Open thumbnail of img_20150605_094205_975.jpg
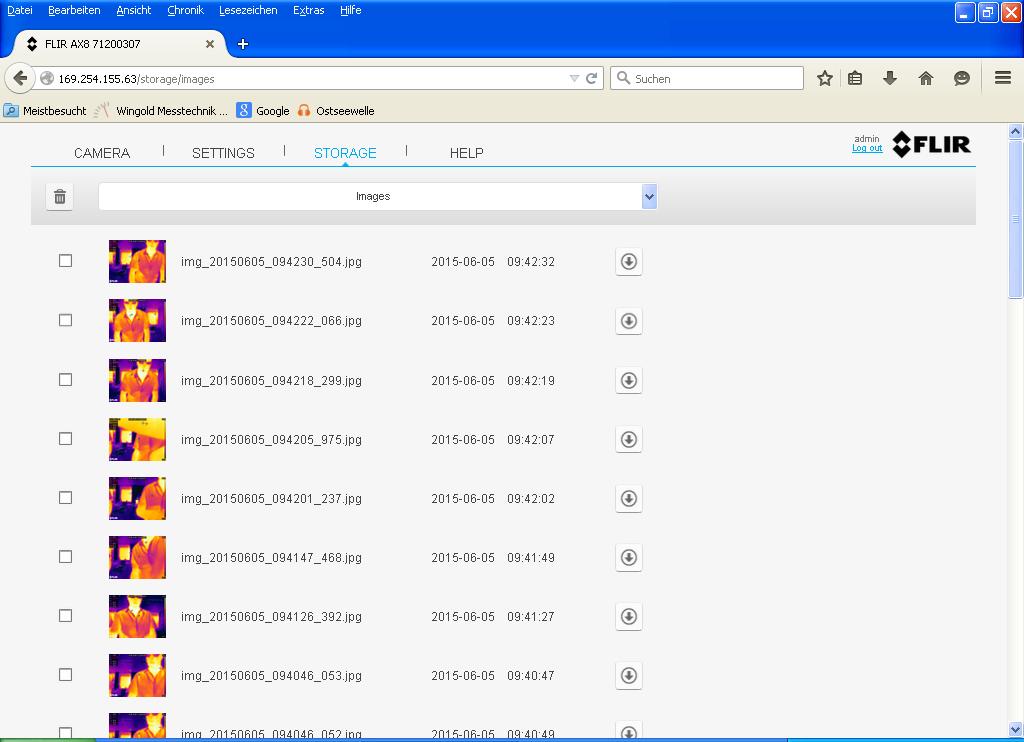 (137, 439)
